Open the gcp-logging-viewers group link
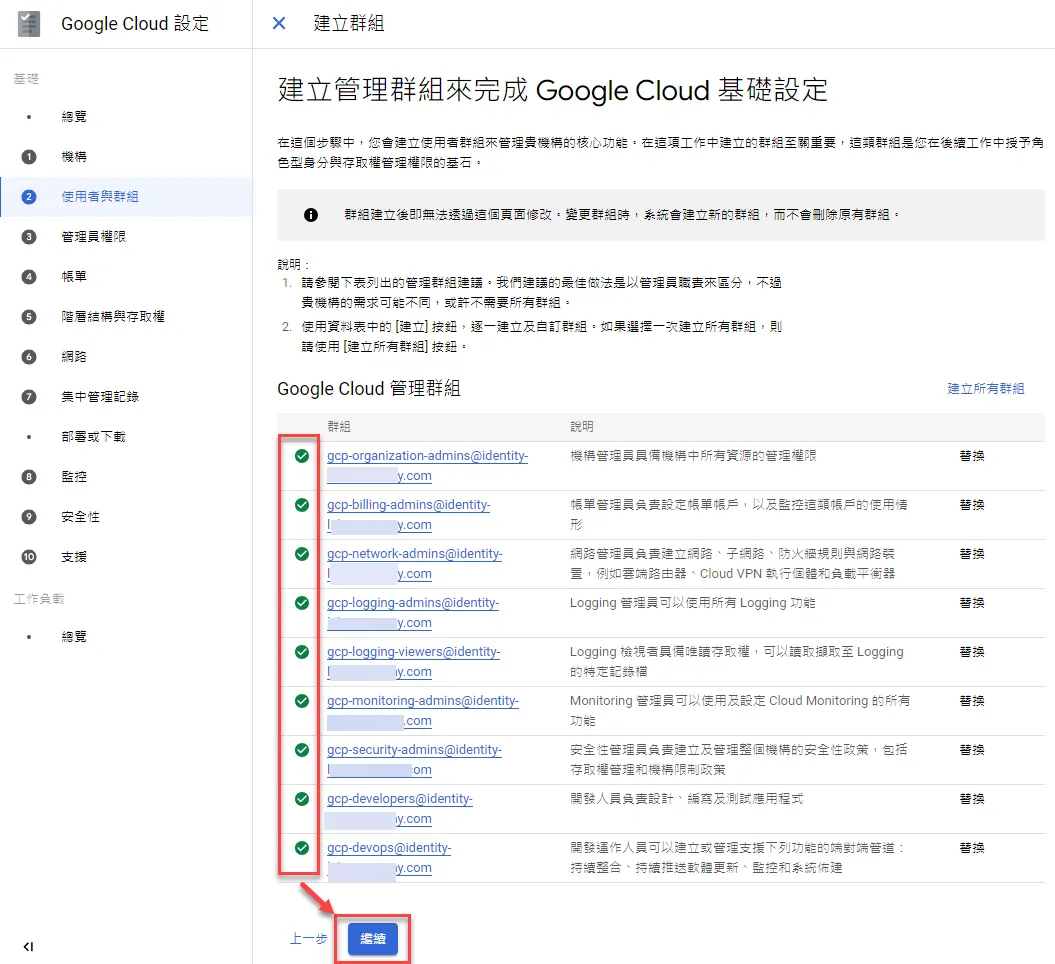The height and width of the screenshot is (964, 1055). (413, 662)
